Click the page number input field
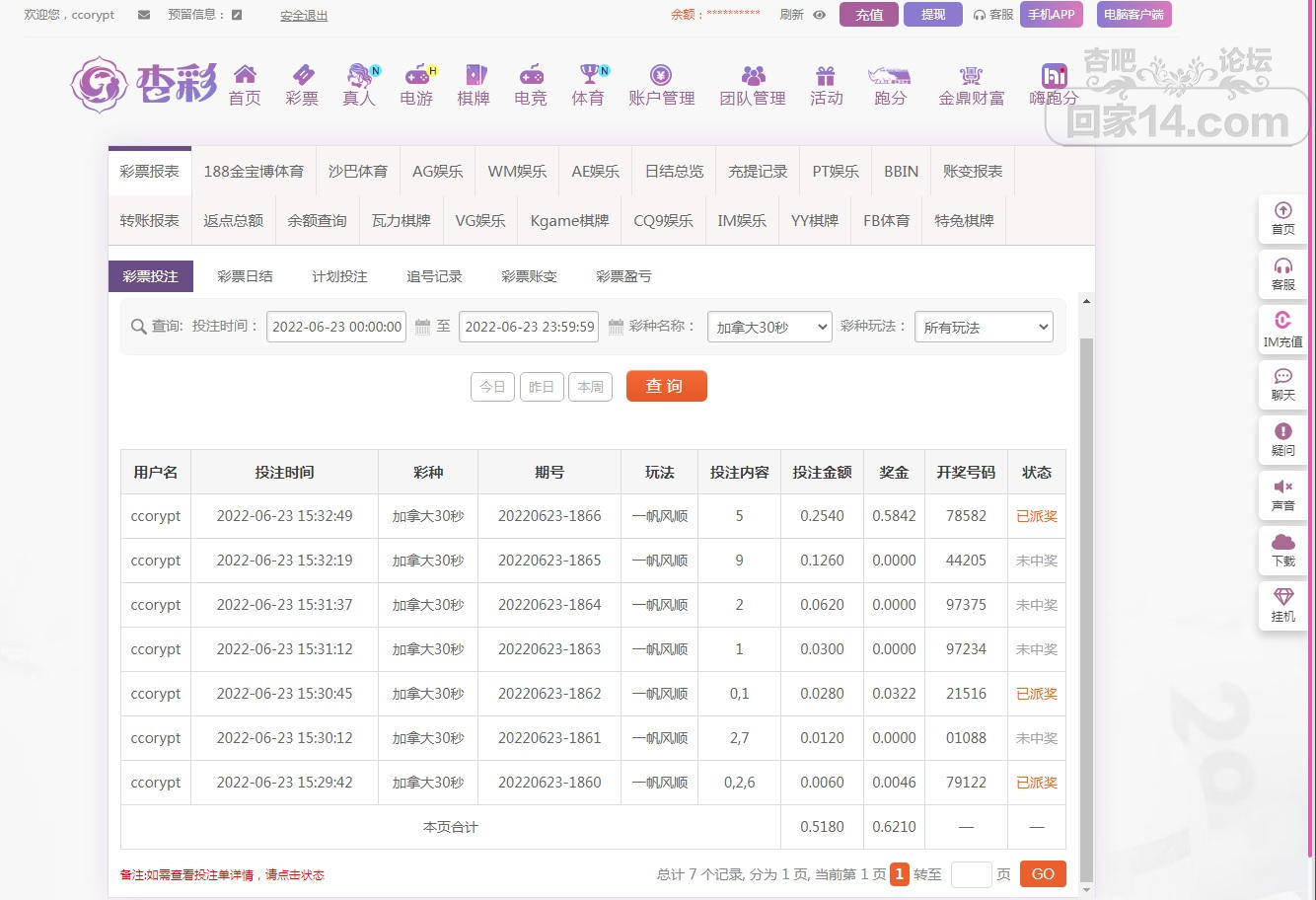The width and height of the screenshot is (1316, 900). coord(971,874)
